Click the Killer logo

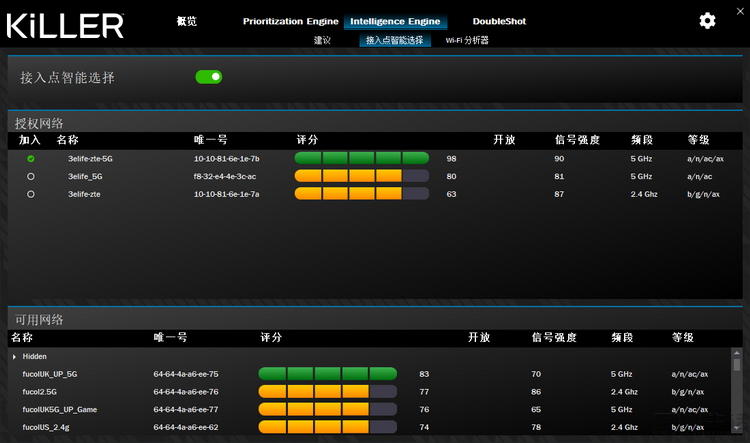[65, 25]
